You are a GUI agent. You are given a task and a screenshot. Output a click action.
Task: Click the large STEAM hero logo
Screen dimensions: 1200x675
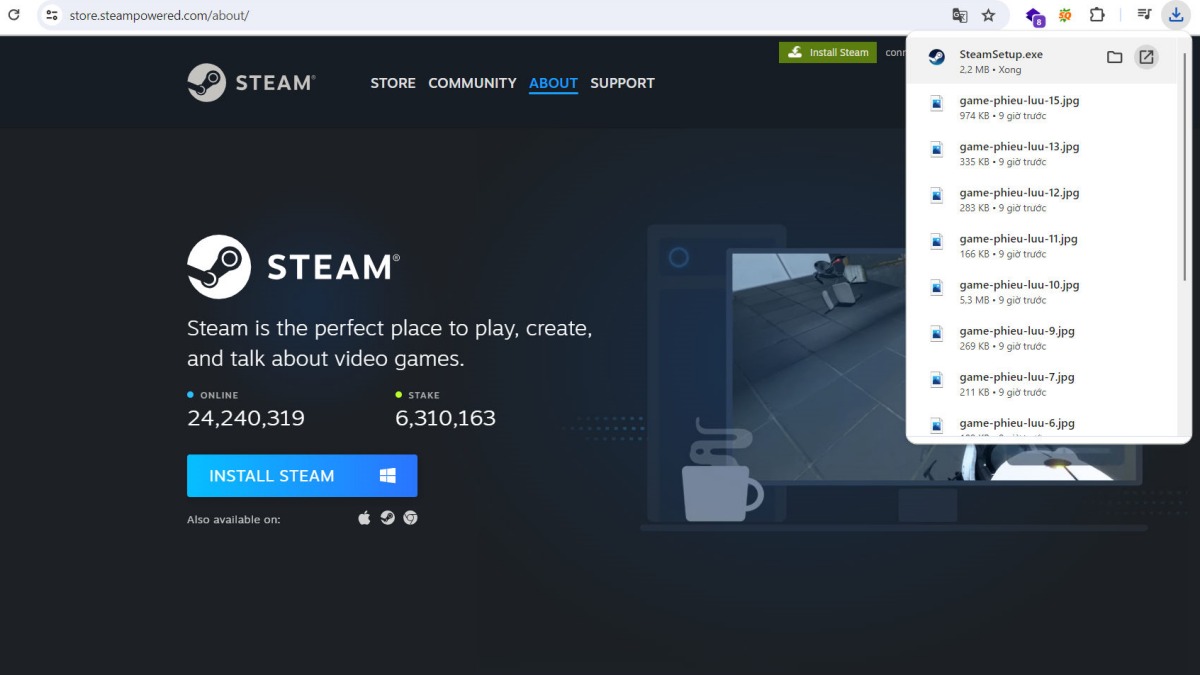pos(293,267)
